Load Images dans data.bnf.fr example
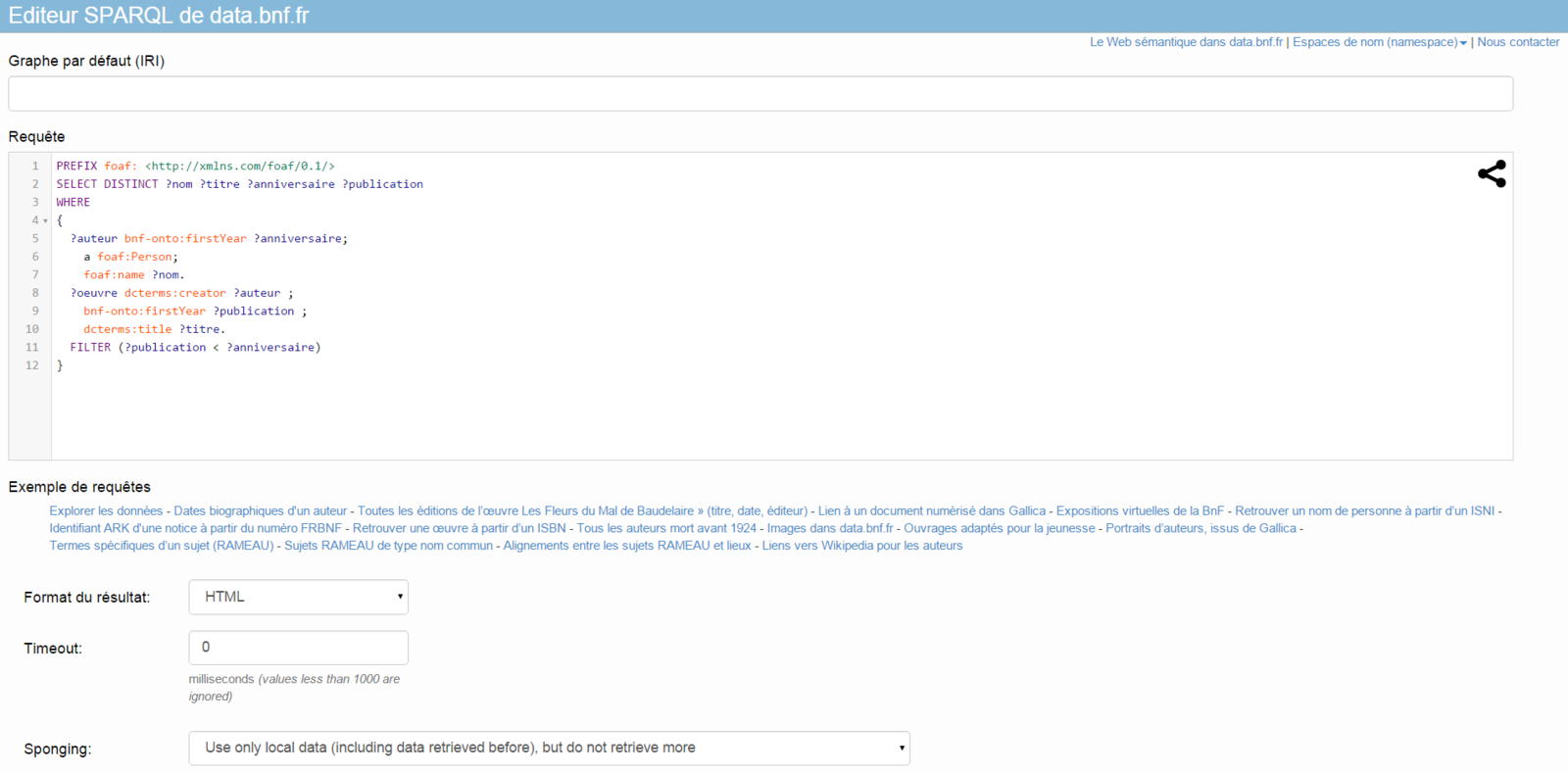1568x773 pixels. point(830,528)
